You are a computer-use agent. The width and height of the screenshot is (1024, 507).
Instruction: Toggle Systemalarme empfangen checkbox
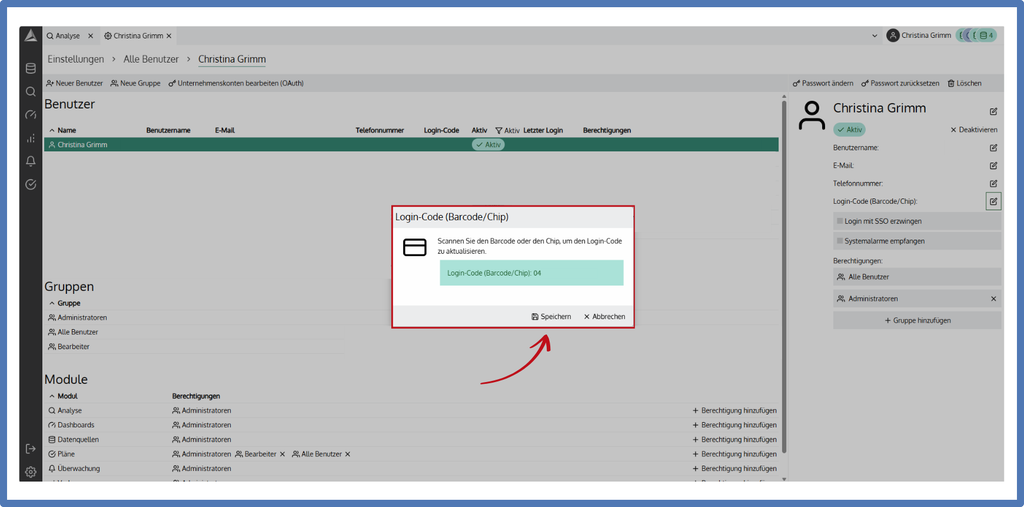pyautogui.click(x=840, y=241)
